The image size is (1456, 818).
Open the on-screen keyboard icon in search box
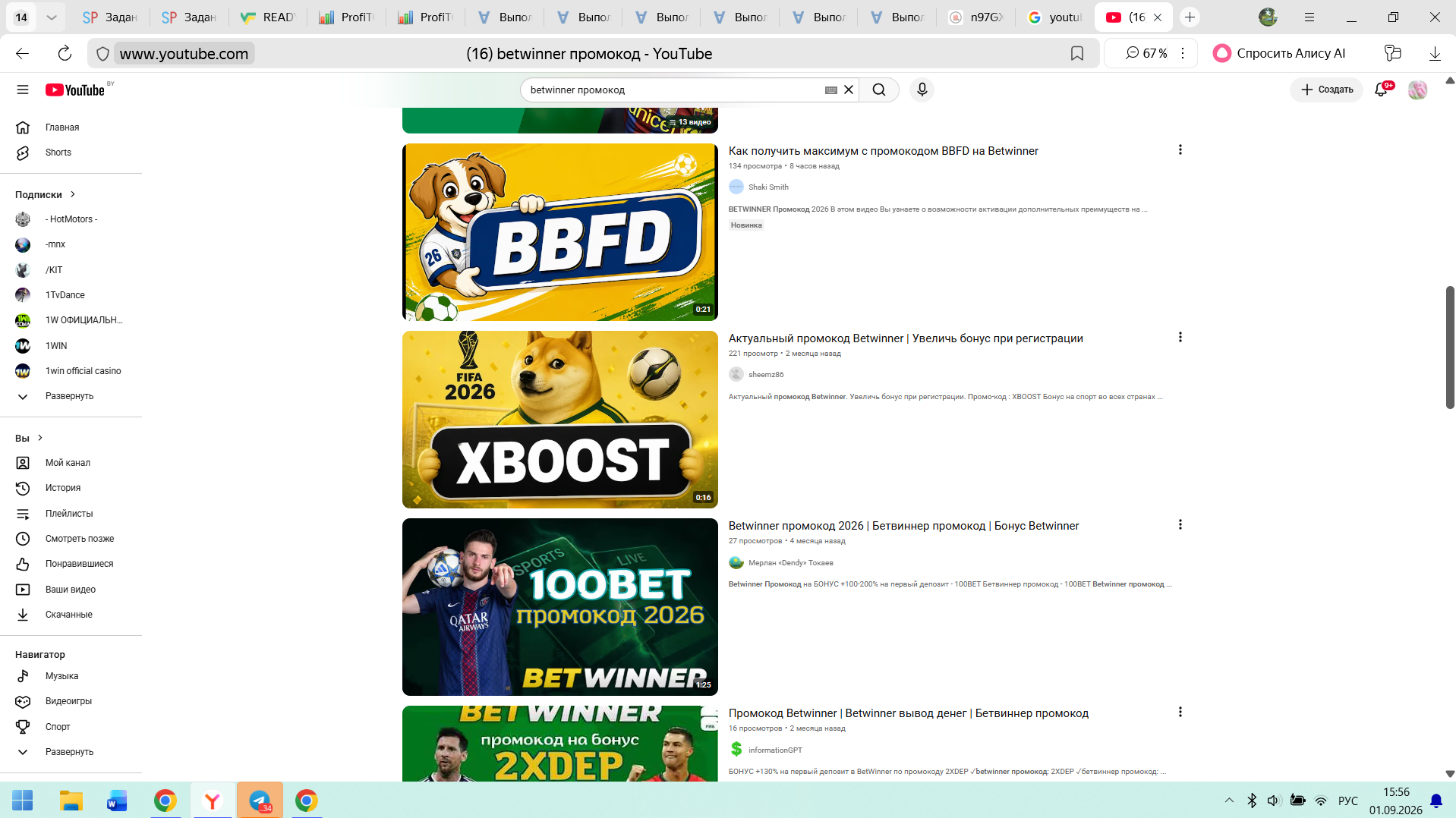(x=831, y=90)
